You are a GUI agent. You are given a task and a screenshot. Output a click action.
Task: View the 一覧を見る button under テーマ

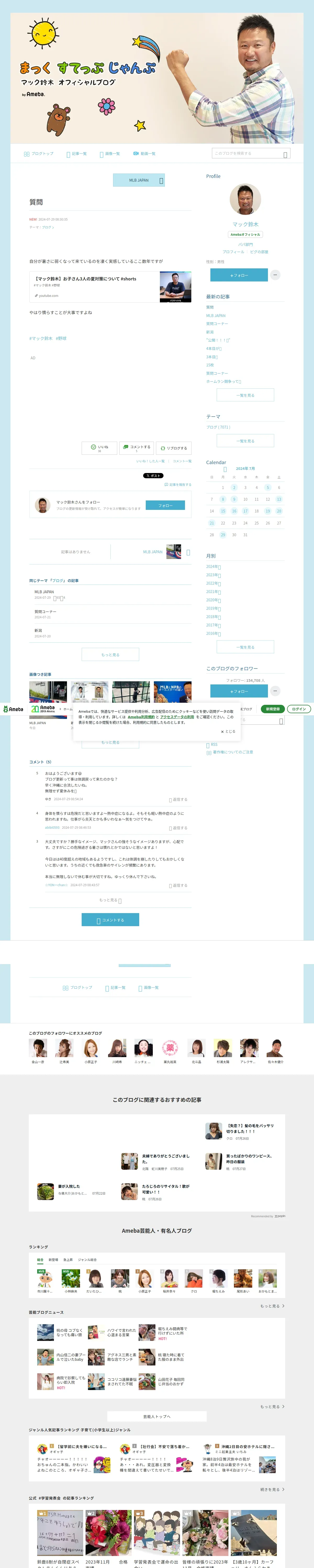point(245,441)
